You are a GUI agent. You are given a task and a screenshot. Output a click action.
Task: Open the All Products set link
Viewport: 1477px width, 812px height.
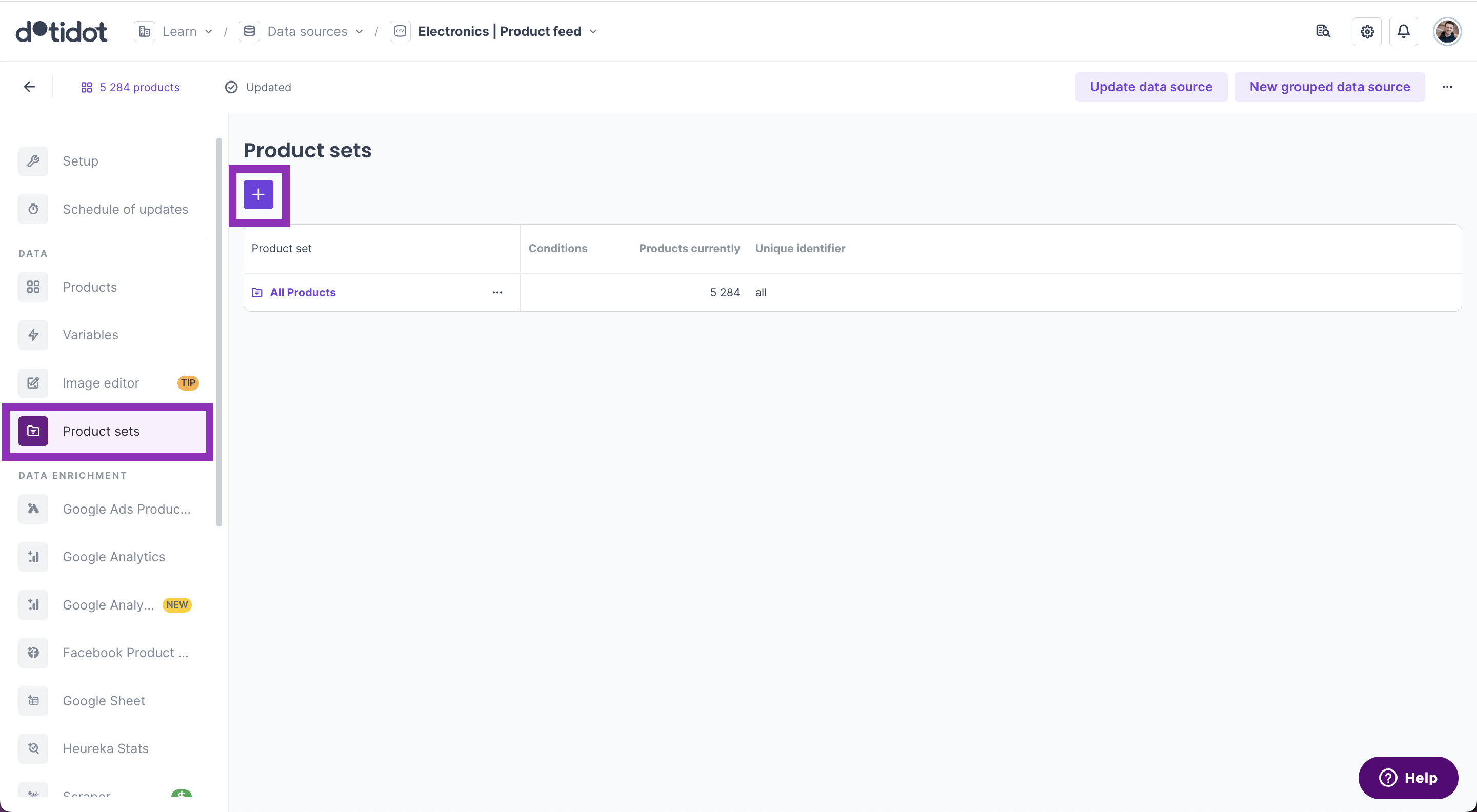(x=302, y=293)
